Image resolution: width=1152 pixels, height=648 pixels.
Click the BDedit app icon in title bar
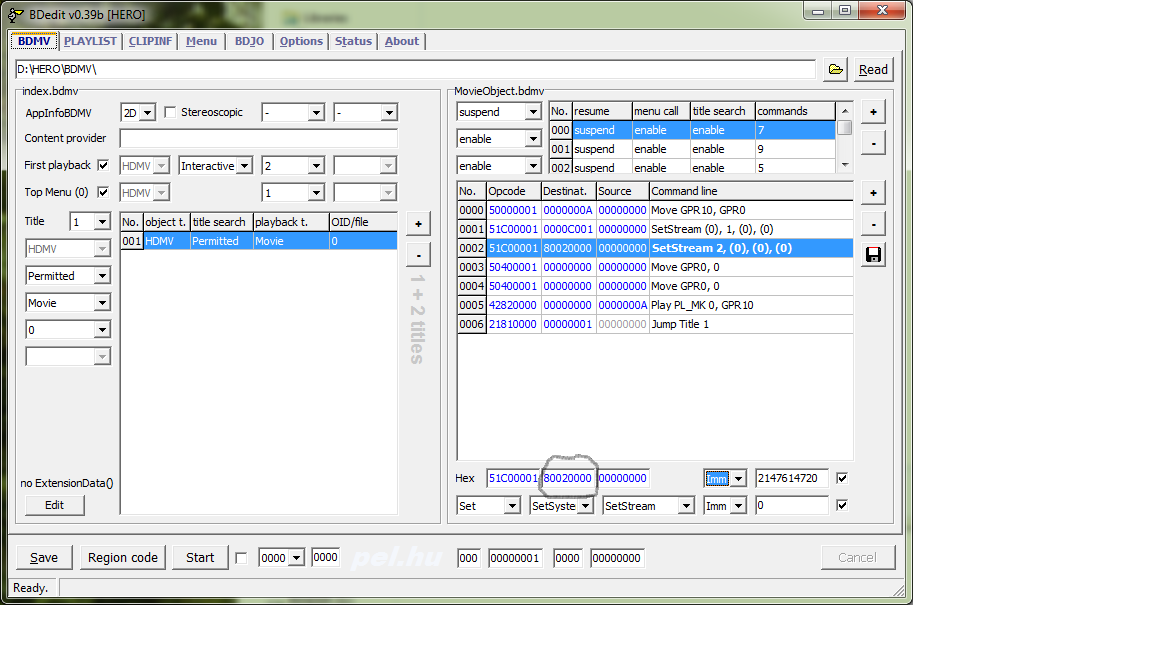coord(15,14)
